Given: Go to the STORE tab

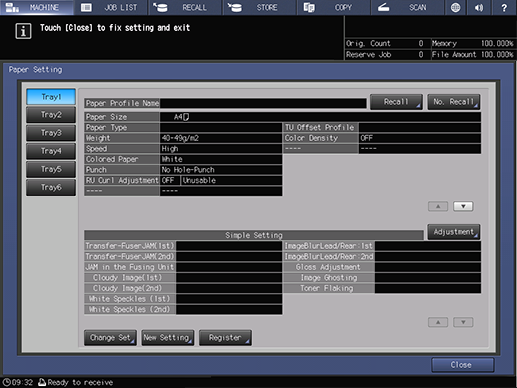Looking at the screenshot, I should coord(259,7).
